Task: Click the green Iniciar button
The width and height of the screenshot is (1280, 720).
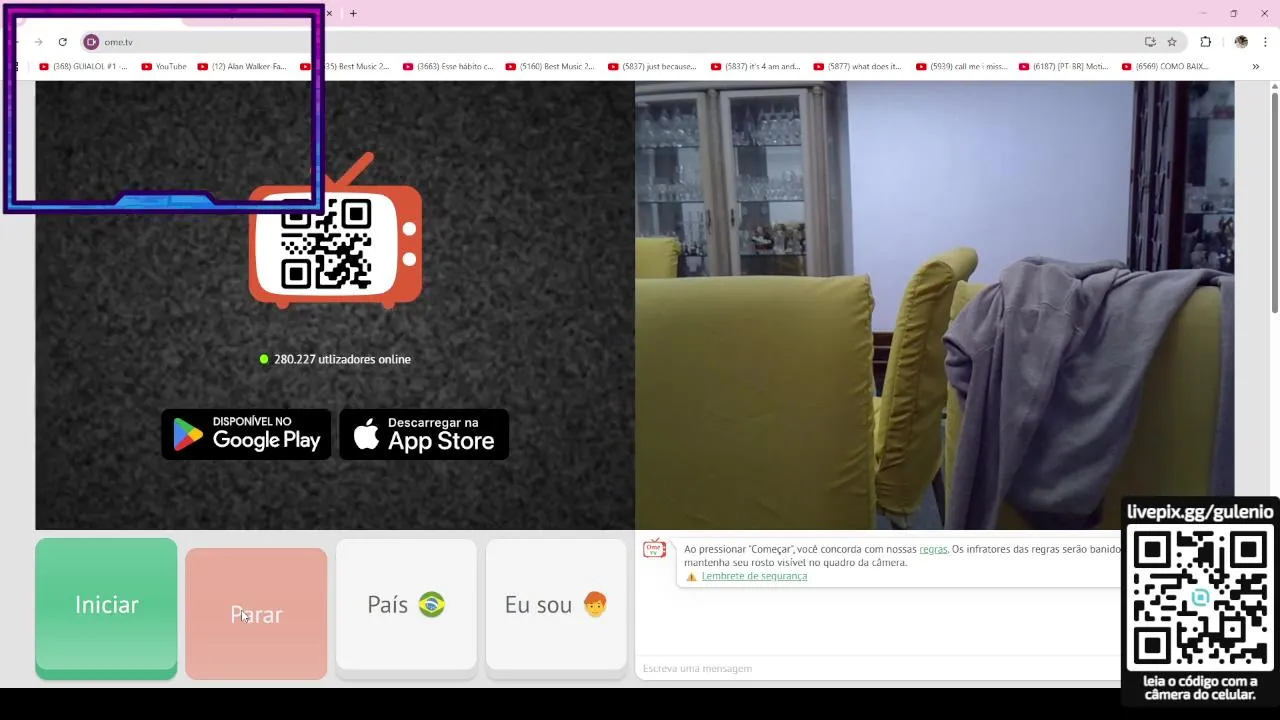Action: 106,608
